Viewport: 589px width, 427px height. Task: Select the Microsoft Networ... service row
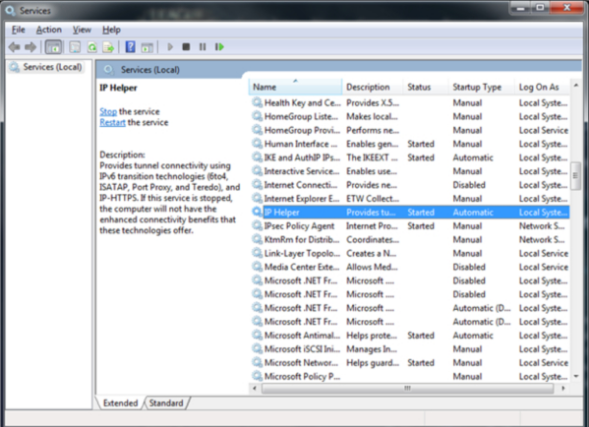(x=410, y=363)
